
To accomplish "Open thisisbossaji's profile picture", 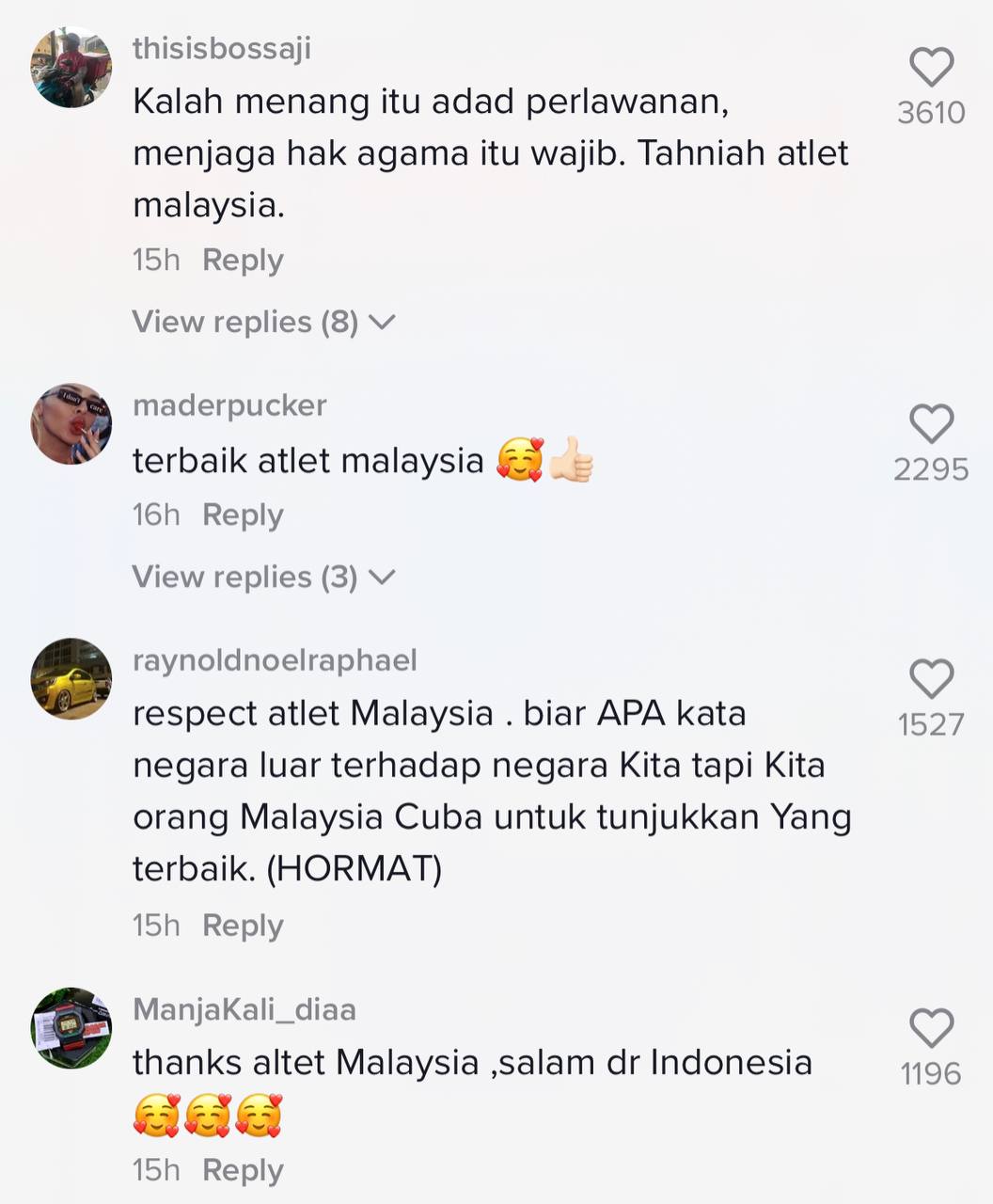I will [x=71, y=67].
